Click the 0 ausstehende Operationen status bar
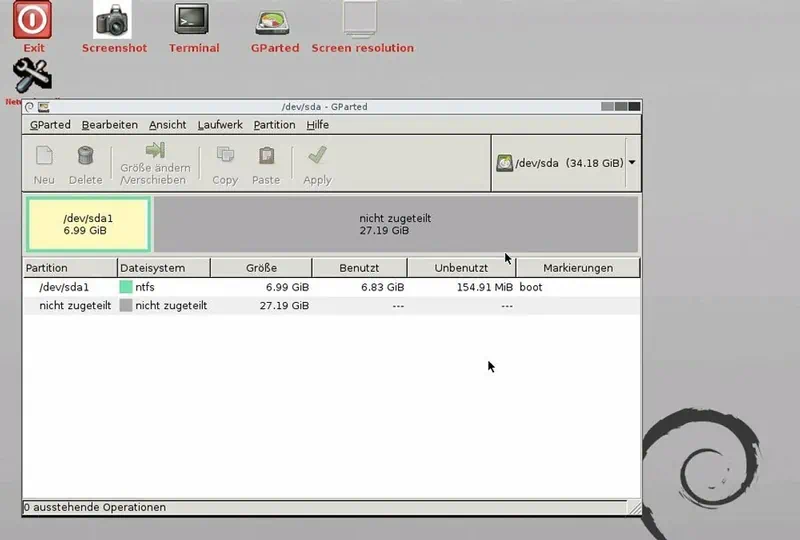Viewport: 800px width, 540px height. (324, 507)
